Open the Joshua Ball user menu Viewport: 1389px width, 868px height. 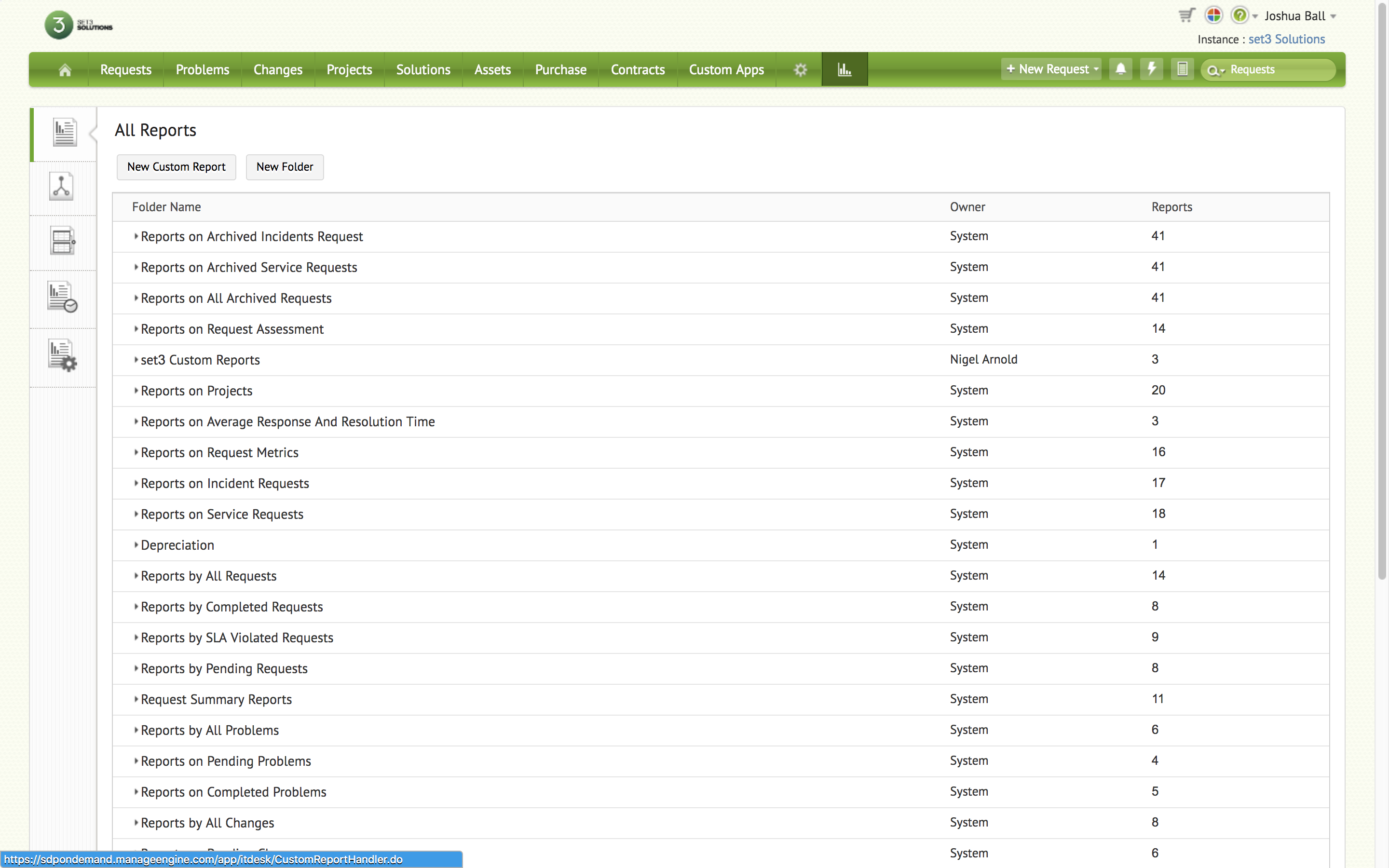coord(1299,16)
